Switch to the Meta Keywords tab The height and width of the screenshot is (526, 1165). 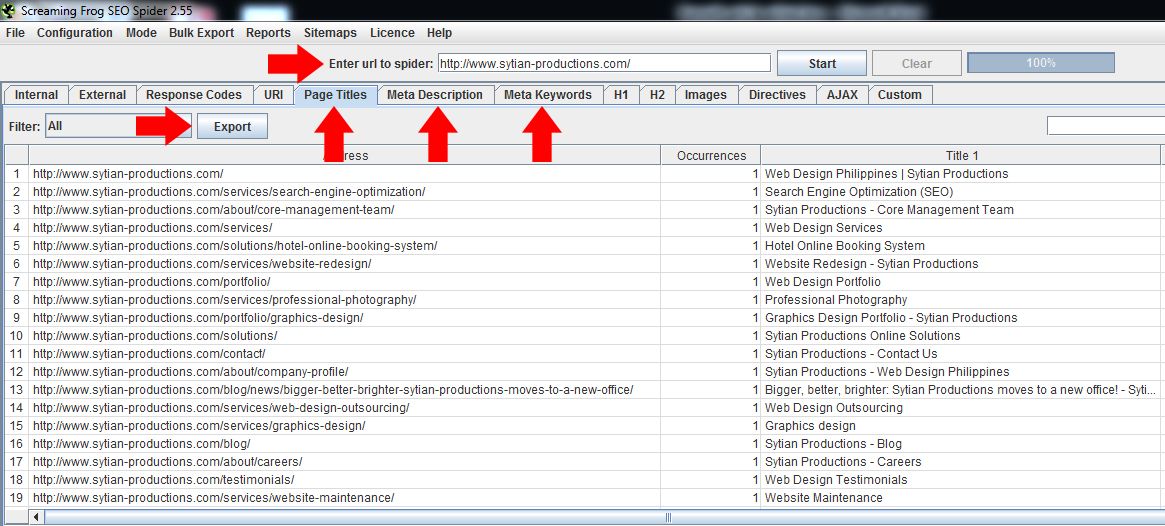(x=548, y=95)
